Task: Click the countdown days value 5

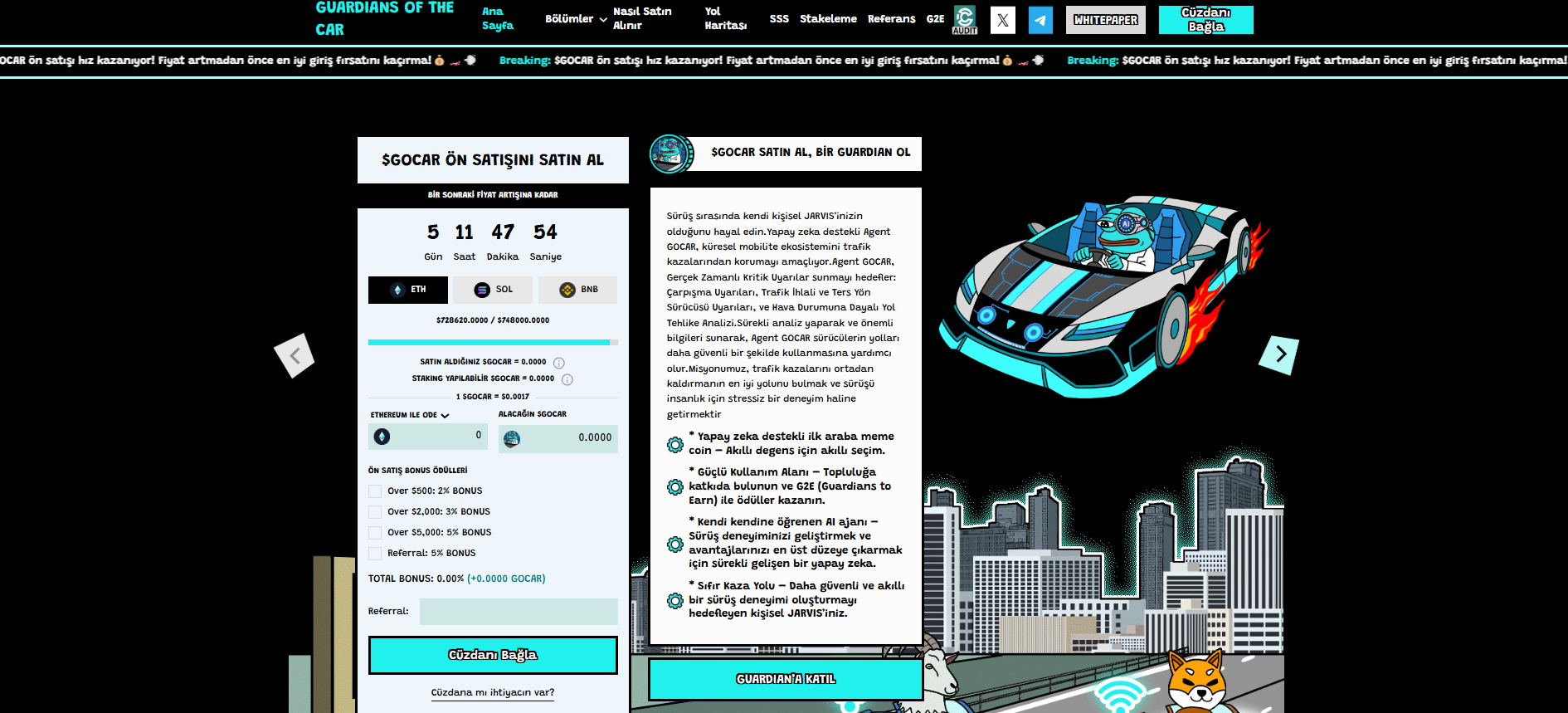Action: click(x=433, y=232)
